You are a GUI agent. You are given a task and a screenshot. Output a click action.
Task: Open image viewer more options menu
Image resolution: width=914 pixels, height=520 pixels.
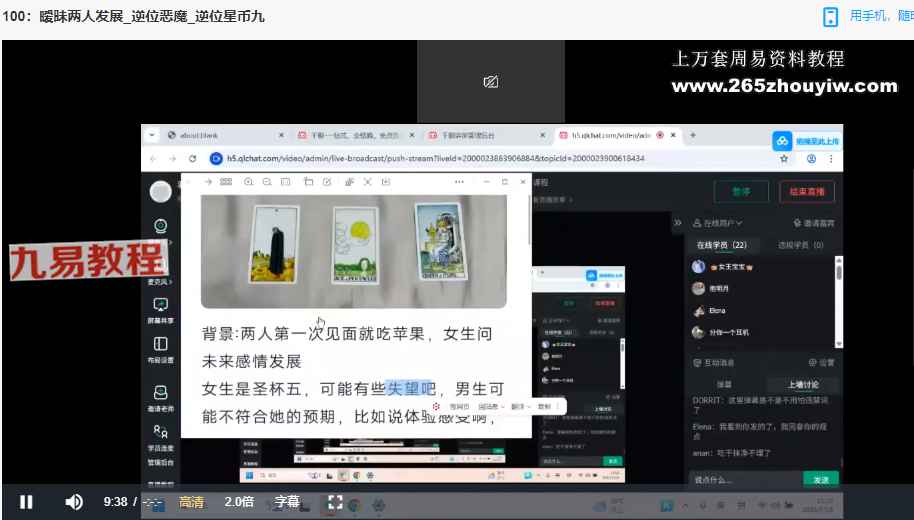459,182
